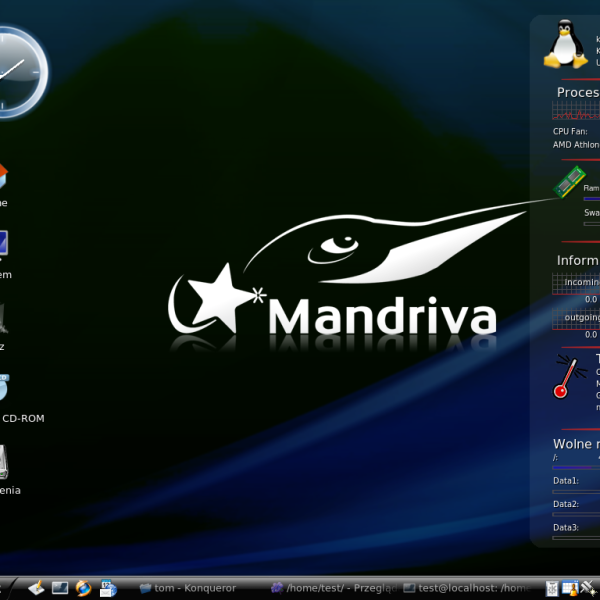This screenshot has height=600, width=600.
Task: Open the calendar-style icon in the panel launcher area
Action: pos(108,588)
